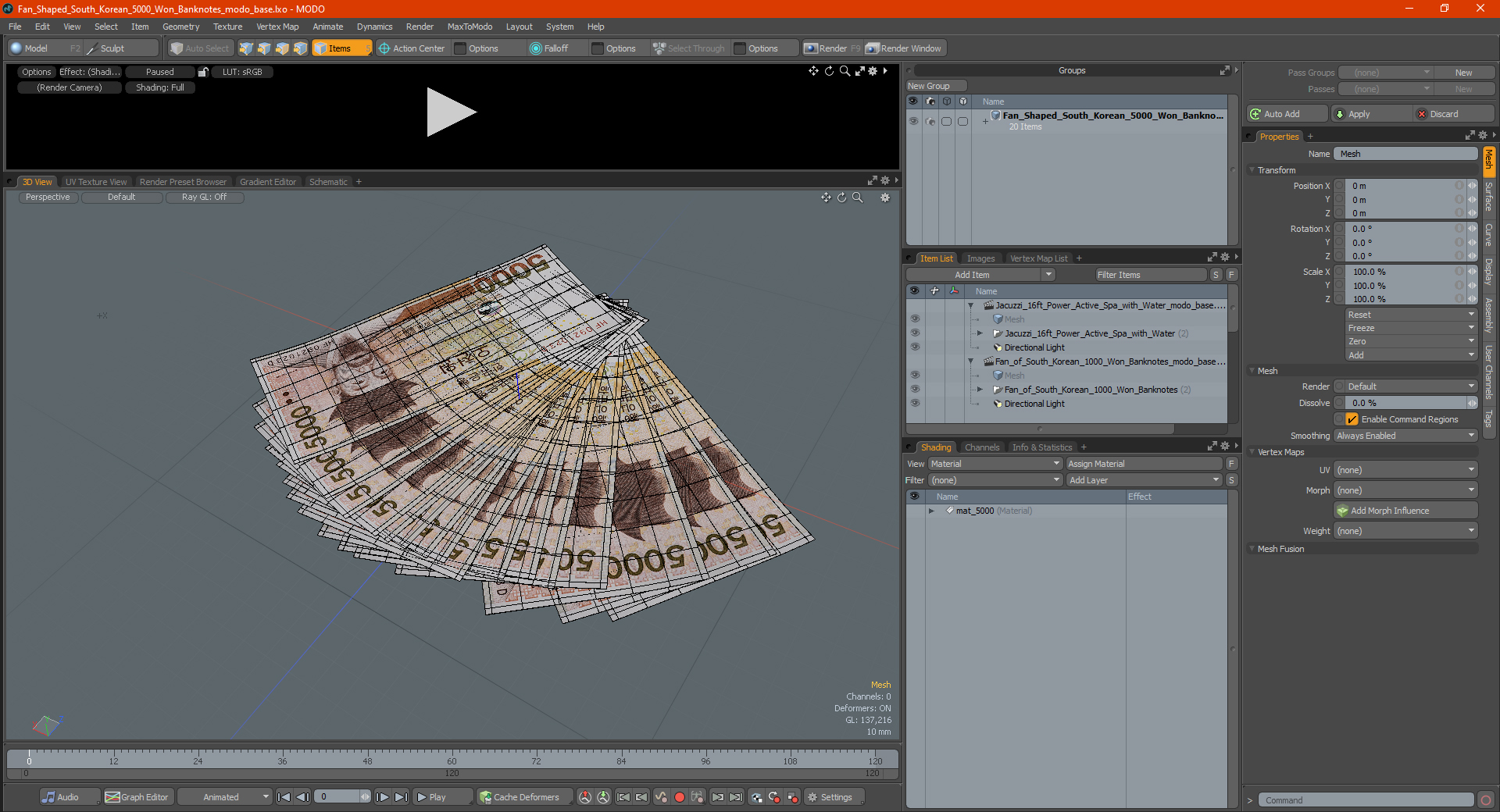Toggle visibility of Fan_of_South_Korean_1000_Won_Banknotes group
This screenshot has height=812, width=1500.
pyautogui.click(x=915, y=390)
